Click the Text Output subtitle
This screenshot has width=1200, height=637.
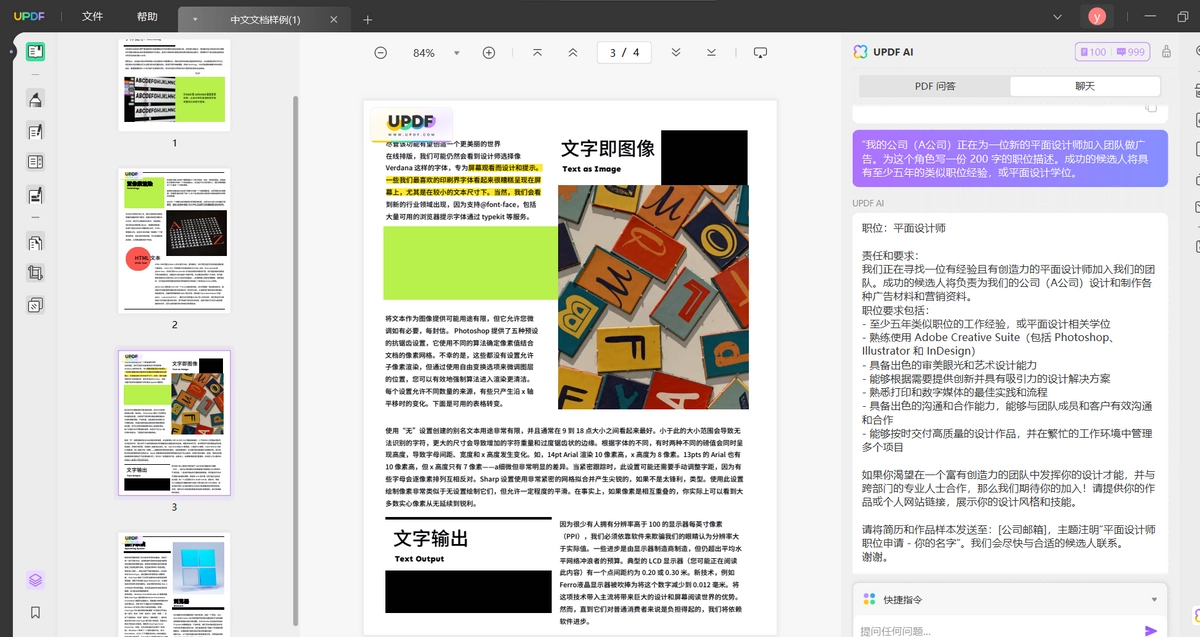(419, 559)
